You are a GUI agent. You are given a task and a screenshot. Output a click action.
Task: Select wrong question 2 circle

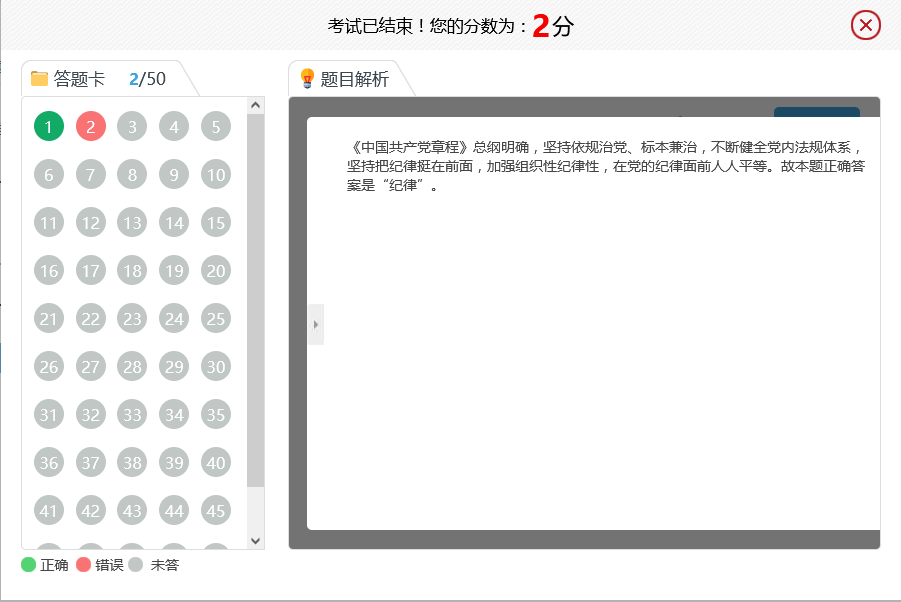coord(91,126)
